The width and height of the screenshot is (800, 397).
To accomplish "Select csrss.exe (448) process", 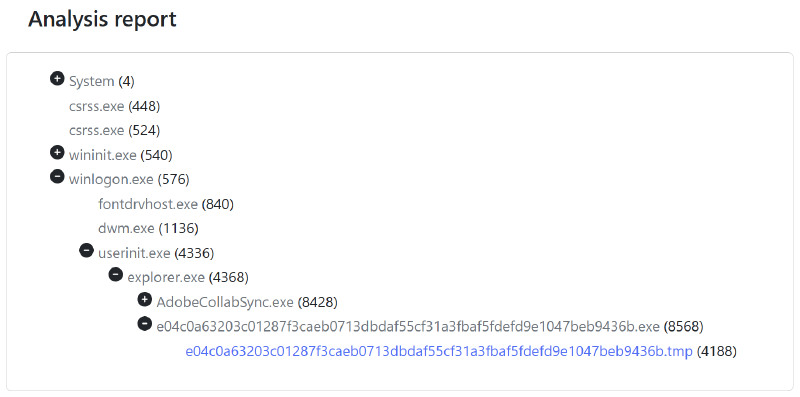I will [x=115, y=106].
